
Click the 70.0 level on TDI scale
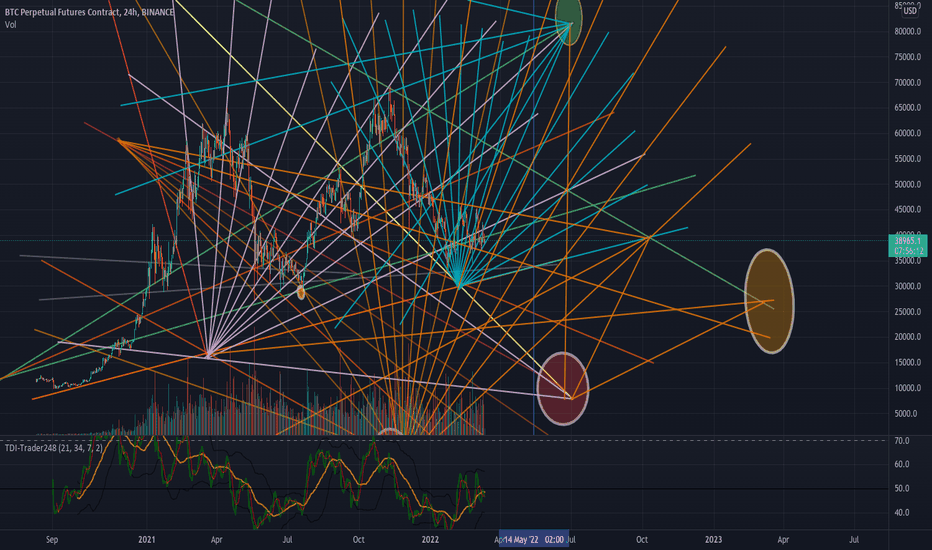tap(902, 441)
